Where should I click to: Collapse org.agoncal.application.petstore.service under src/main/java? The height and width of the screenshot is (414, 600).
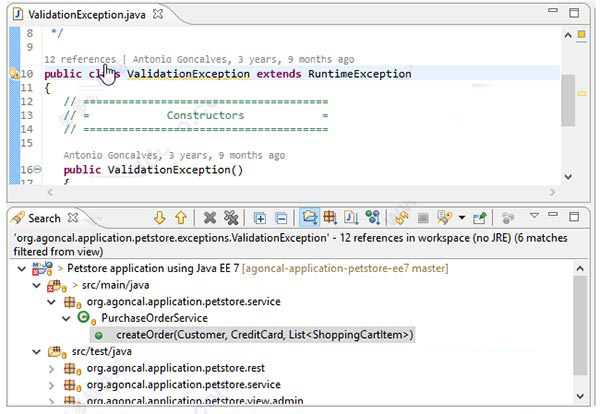point(52,302)
